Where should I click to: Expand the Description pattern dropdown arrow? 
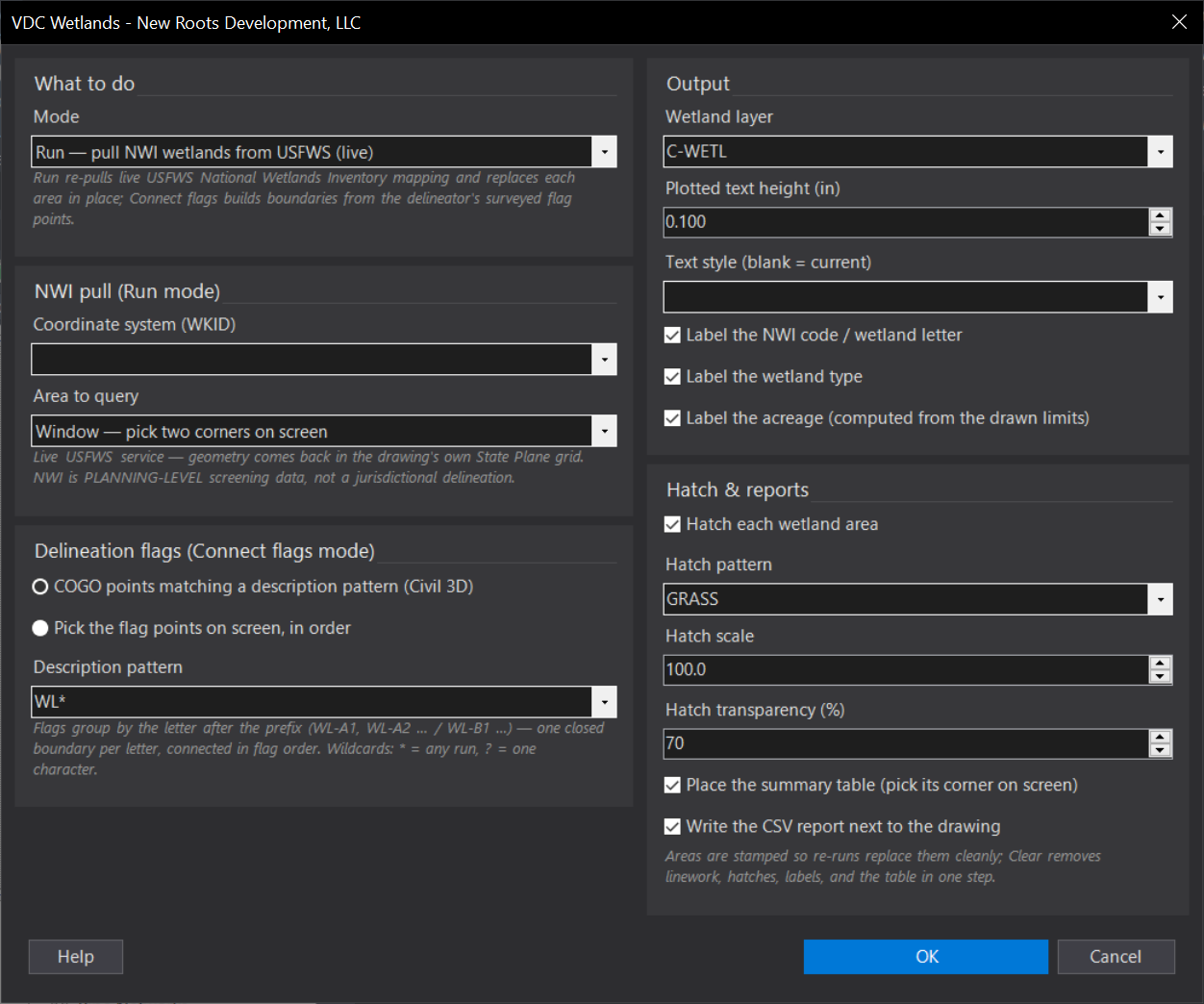(604, 702)
